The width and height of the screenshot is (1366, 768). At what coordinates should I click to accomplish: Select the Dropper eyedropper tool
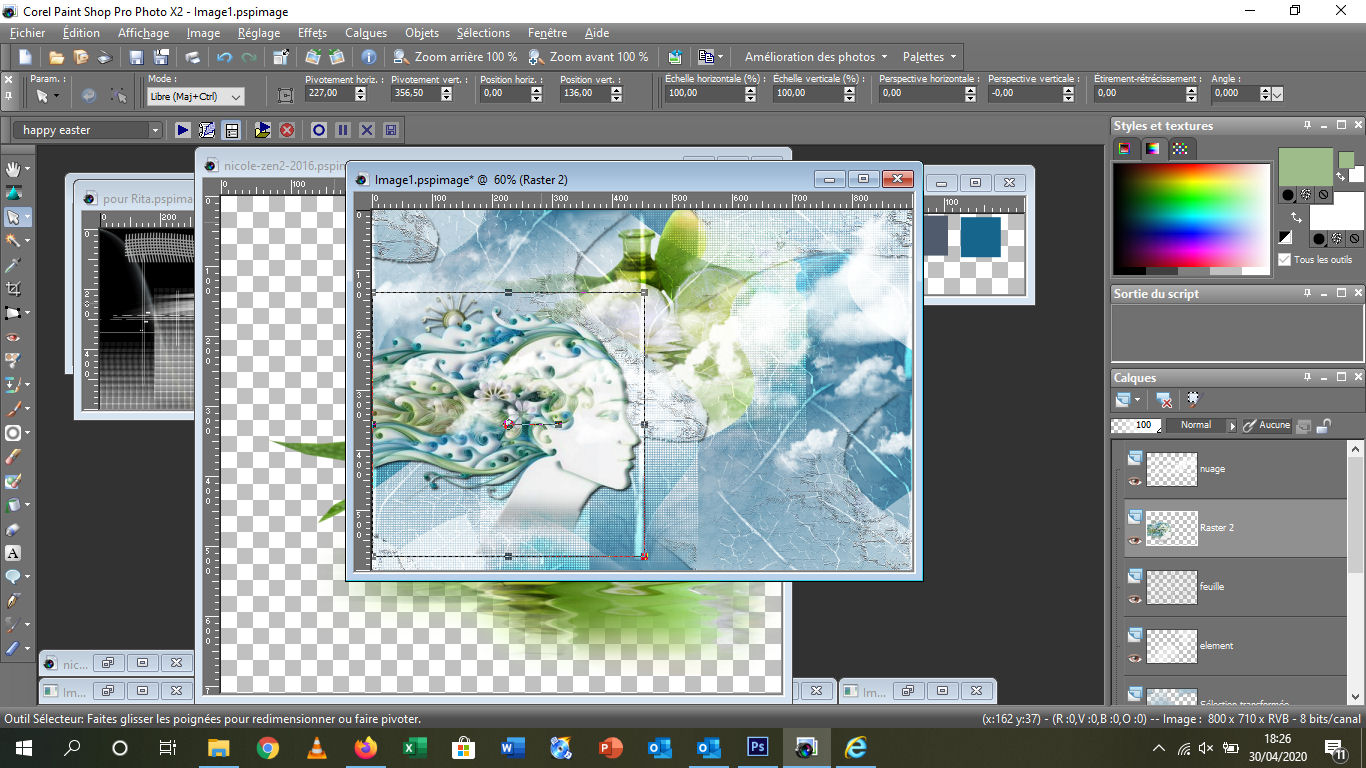click(x=13, y=265)
